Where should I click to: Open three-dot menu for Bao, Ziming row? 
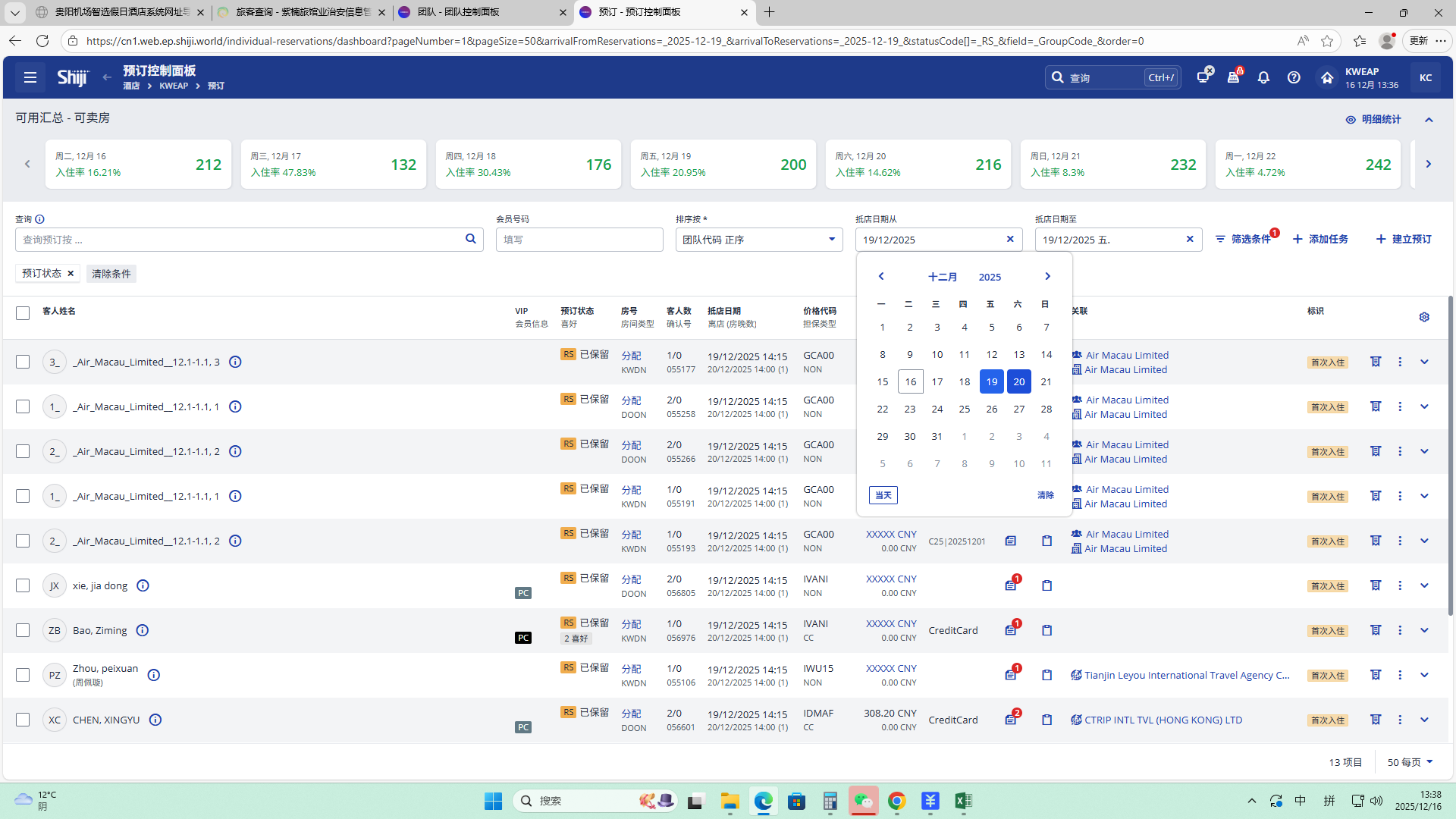coord(1400,630)
